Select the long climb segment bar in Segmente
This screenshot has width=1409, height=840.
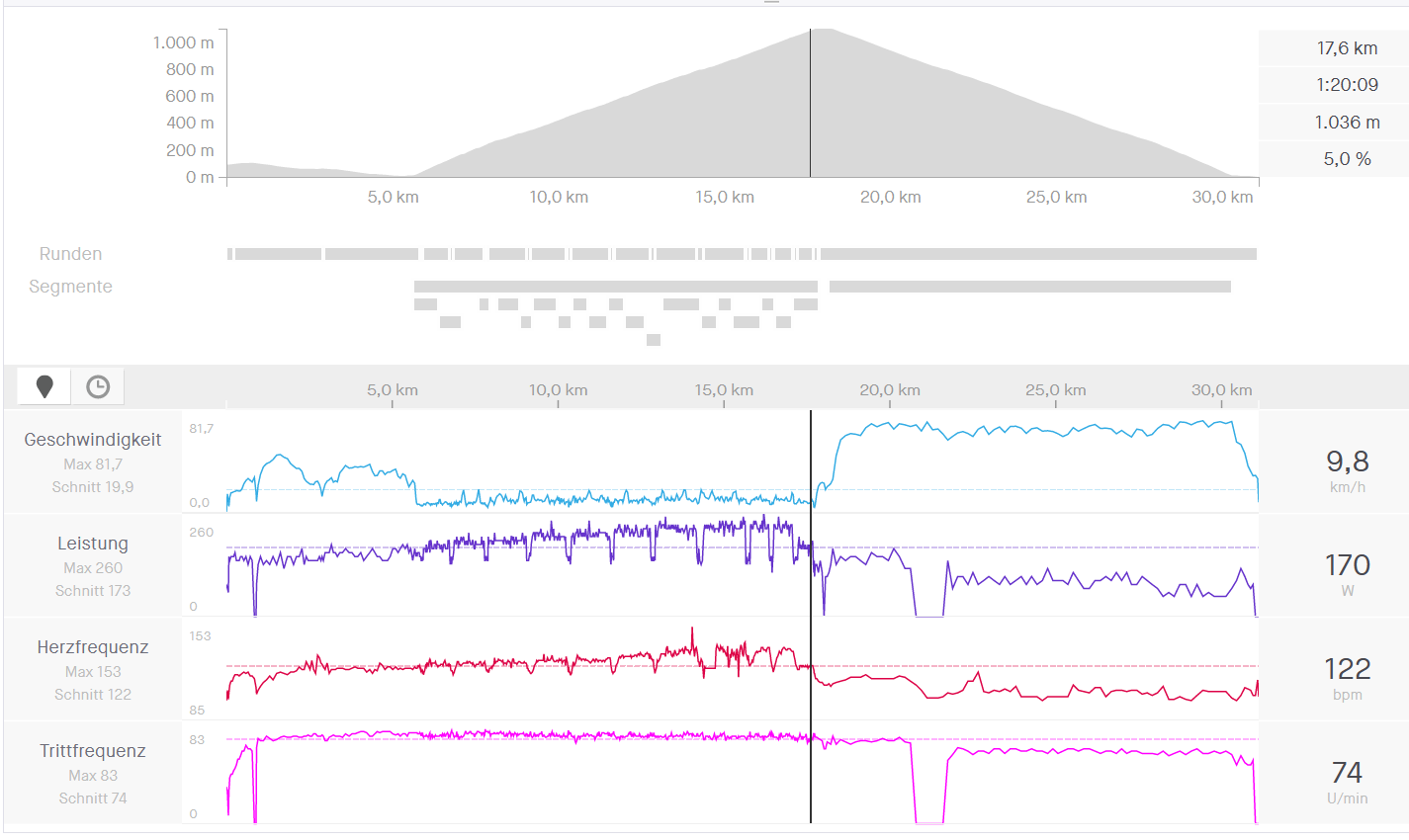615,287
